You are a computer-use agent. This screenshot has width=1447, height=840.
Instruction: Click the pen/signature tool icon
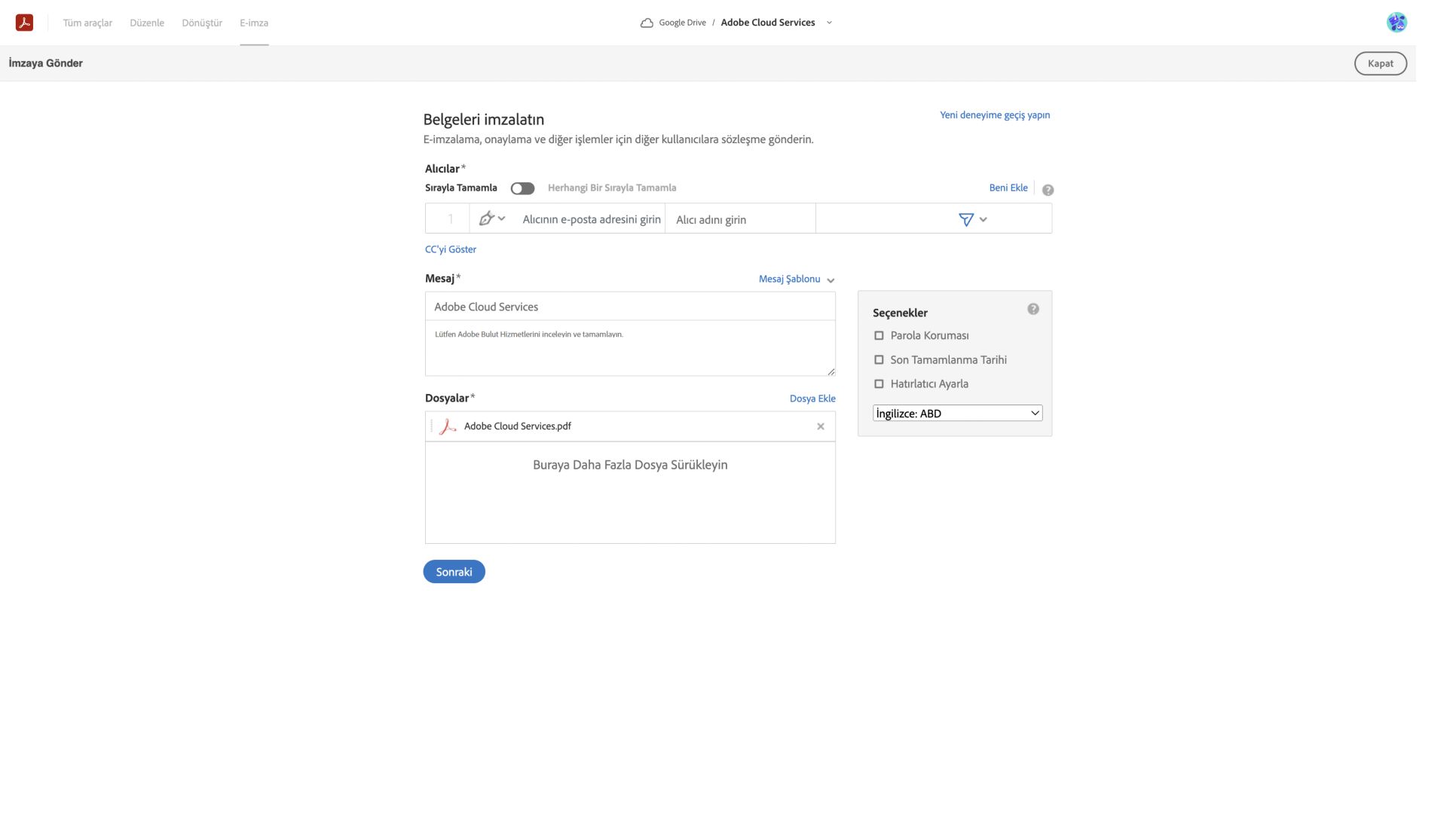coord(487,218)
